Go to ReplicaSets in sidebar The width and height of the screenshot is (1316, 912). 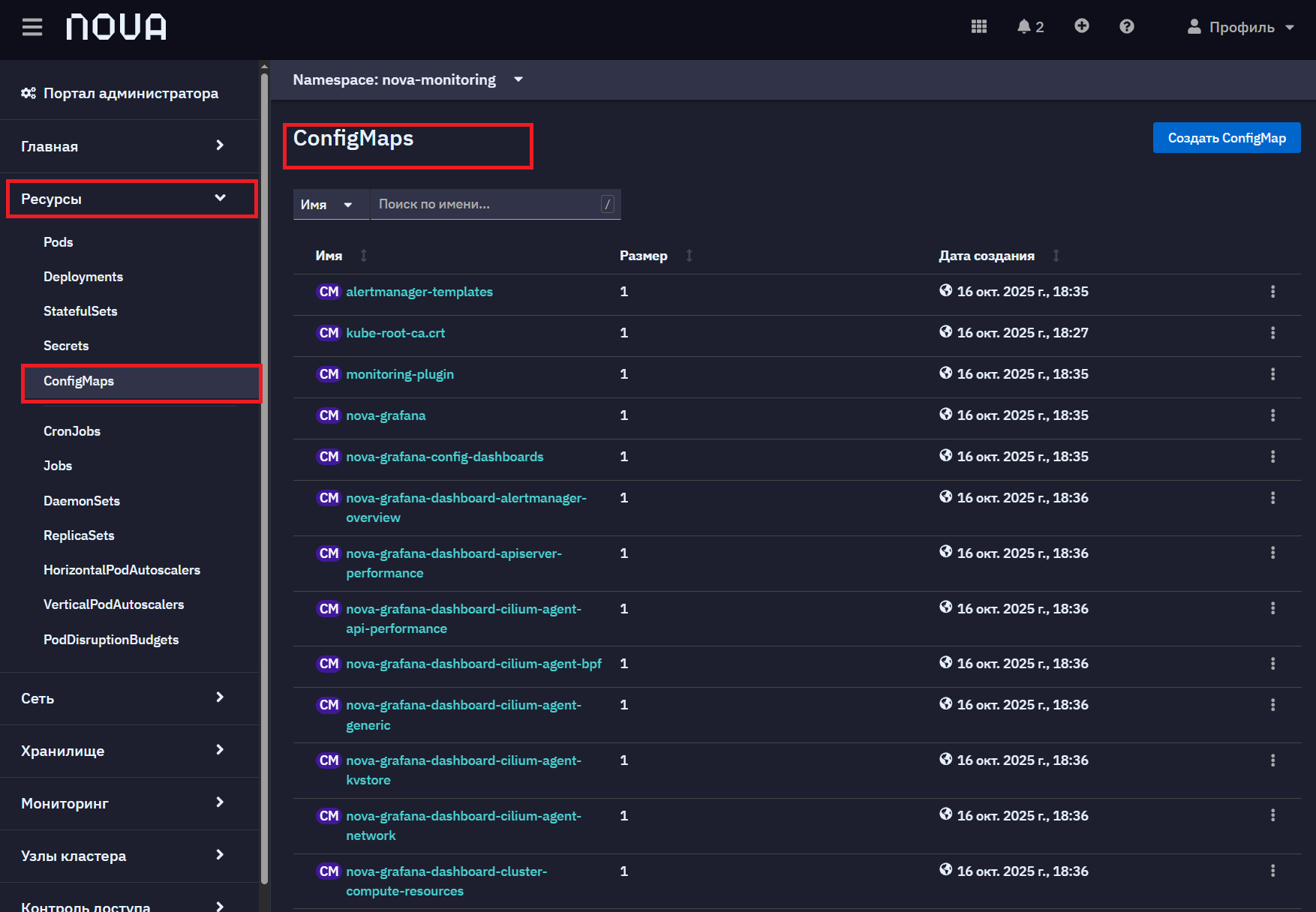coord(79,535)
